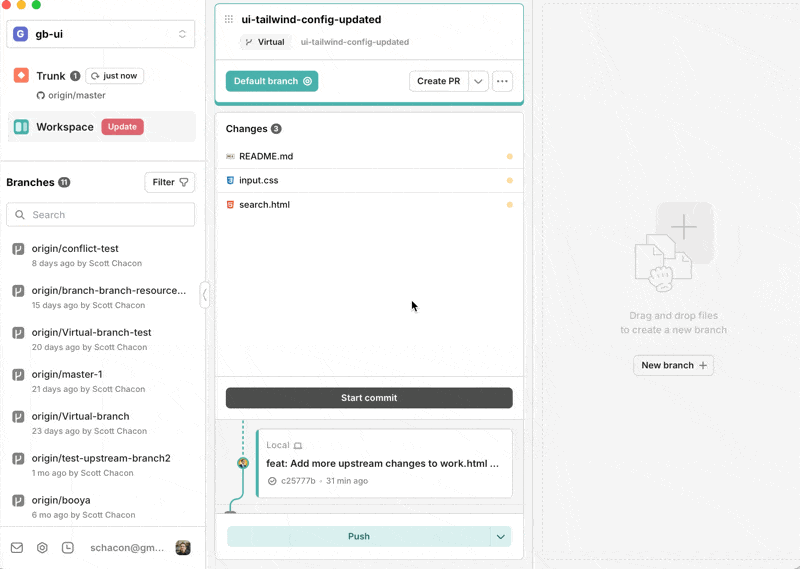800x569 pixels.
Task: Click the New branch button
Action: pyautogui.click(x=673, y=366)
